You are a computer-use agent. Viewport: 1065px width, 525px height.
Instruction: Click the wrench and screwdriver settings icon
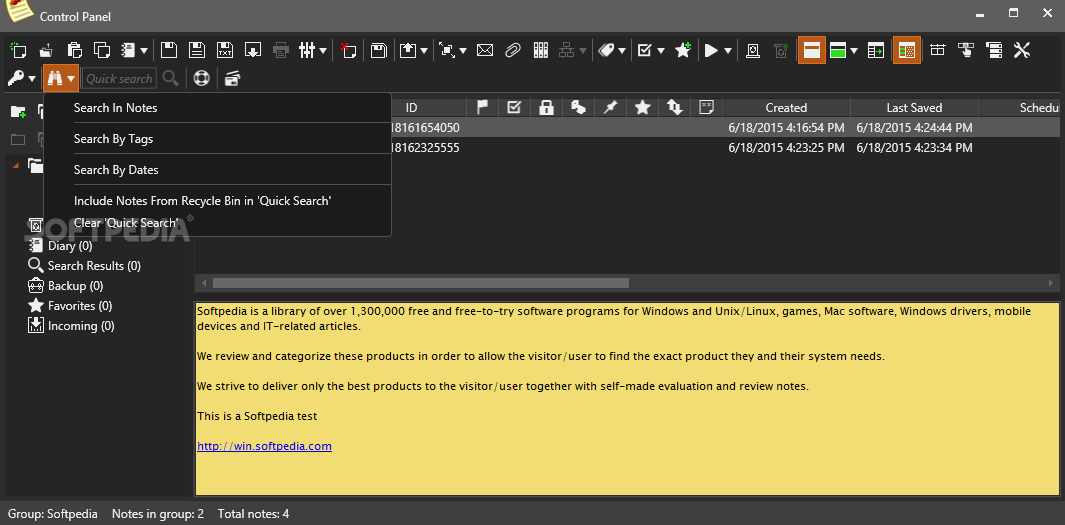pos(1022,50)
